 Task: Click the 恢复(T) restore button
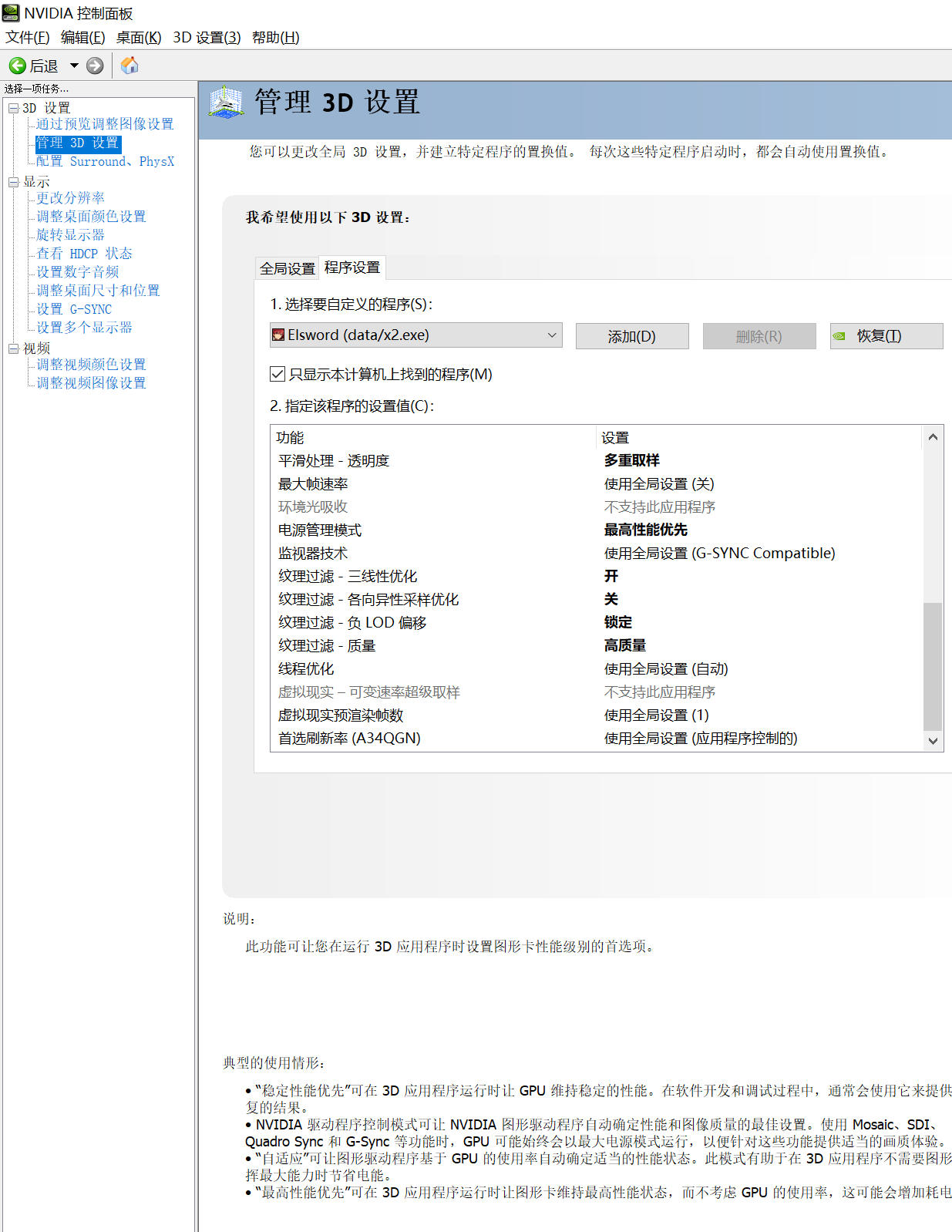point(886,336)
